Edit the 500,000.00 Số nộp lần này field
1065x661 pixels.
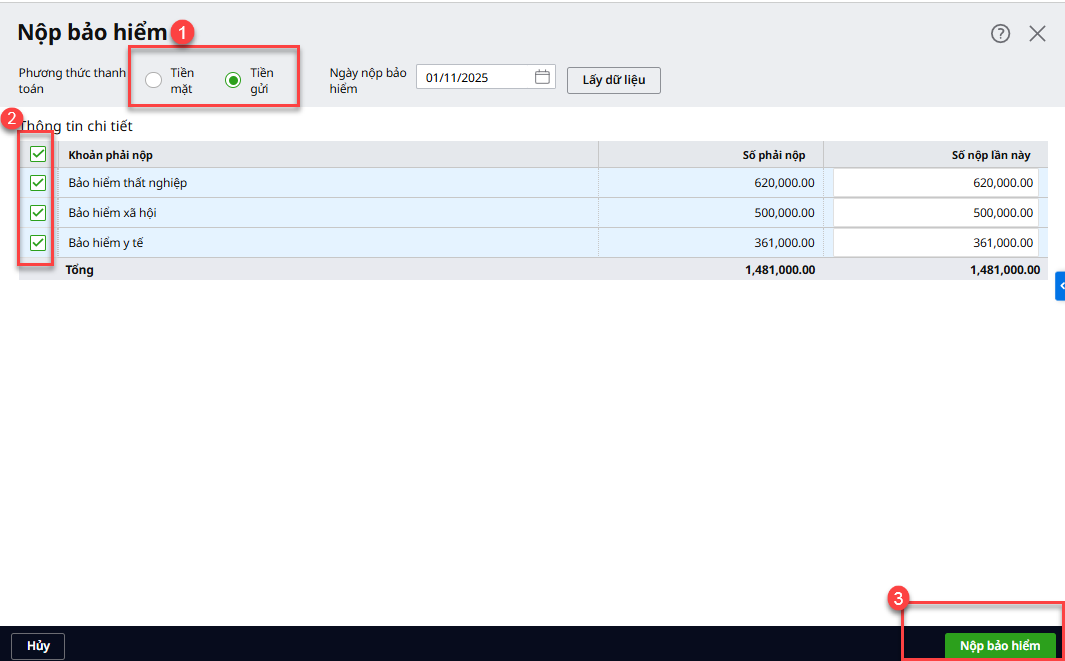[x=934, y=213]
